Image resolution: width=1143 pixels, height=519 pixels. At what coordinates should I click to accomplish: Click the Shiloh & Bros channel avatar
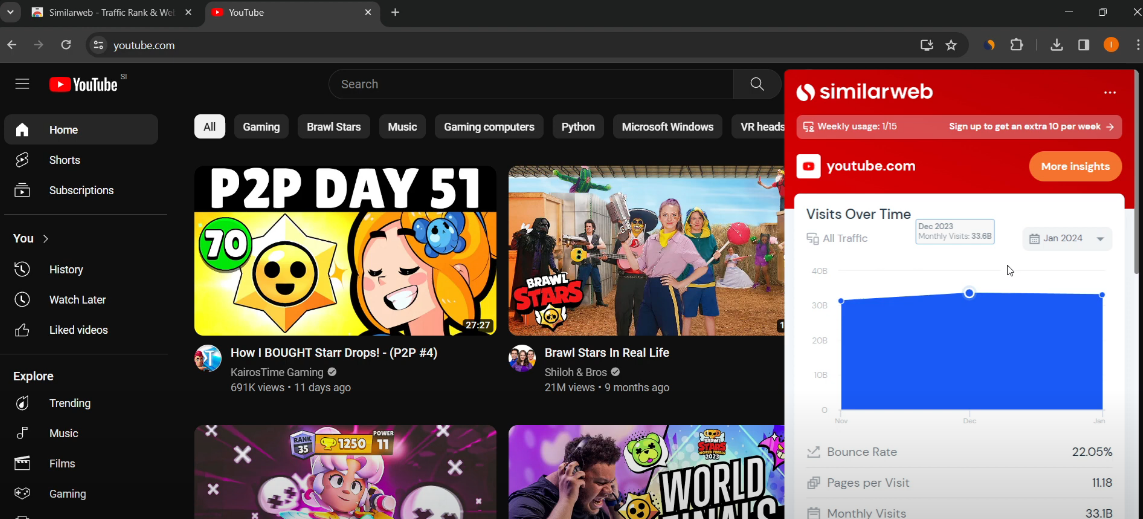click(522, 359)
